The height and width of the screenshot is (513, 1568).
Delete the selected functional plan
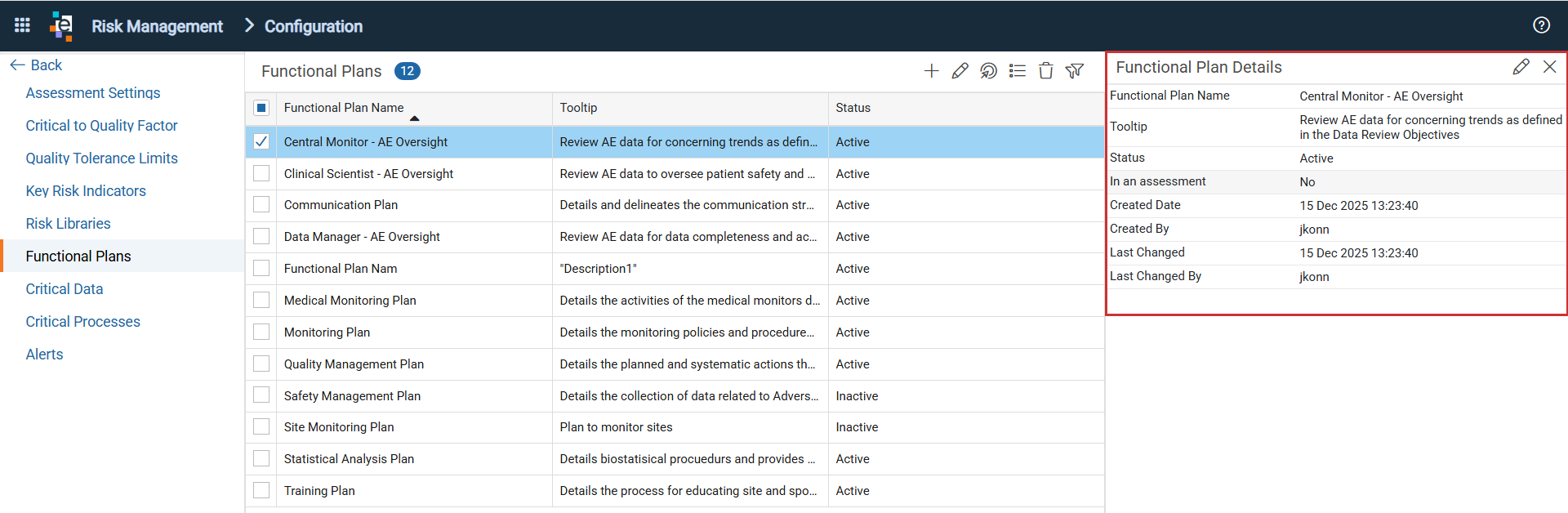point(1045,71)
